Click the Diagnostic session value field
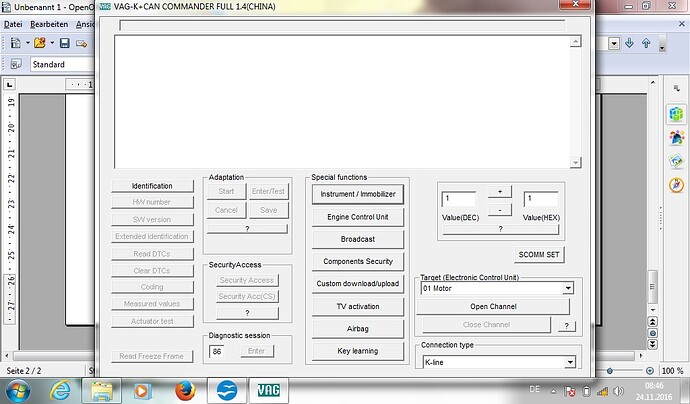This screenshot has width=690, height=404. pyautogui.click(x=217, y=351)
